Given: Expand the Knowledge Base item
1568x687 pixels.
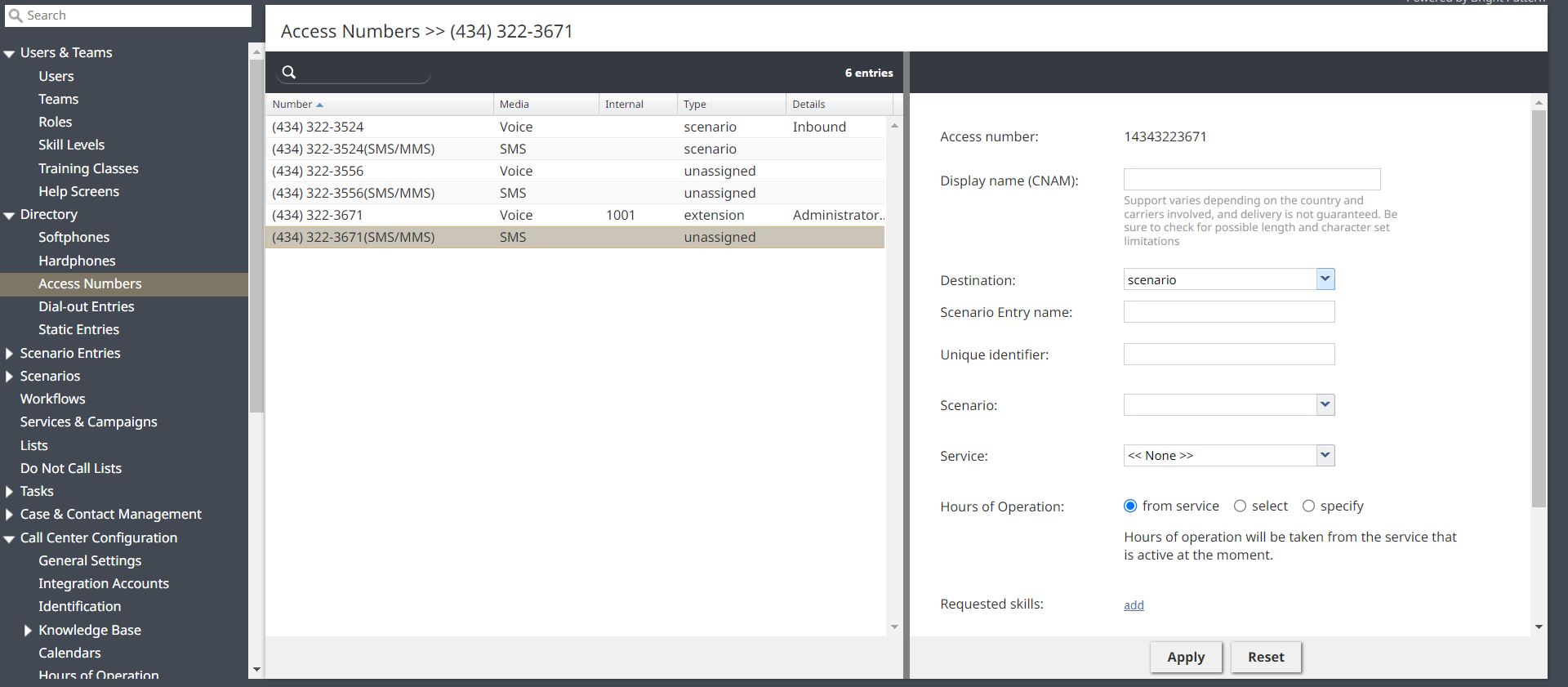Looking at the screenshot, I should (x=28, y=631).
